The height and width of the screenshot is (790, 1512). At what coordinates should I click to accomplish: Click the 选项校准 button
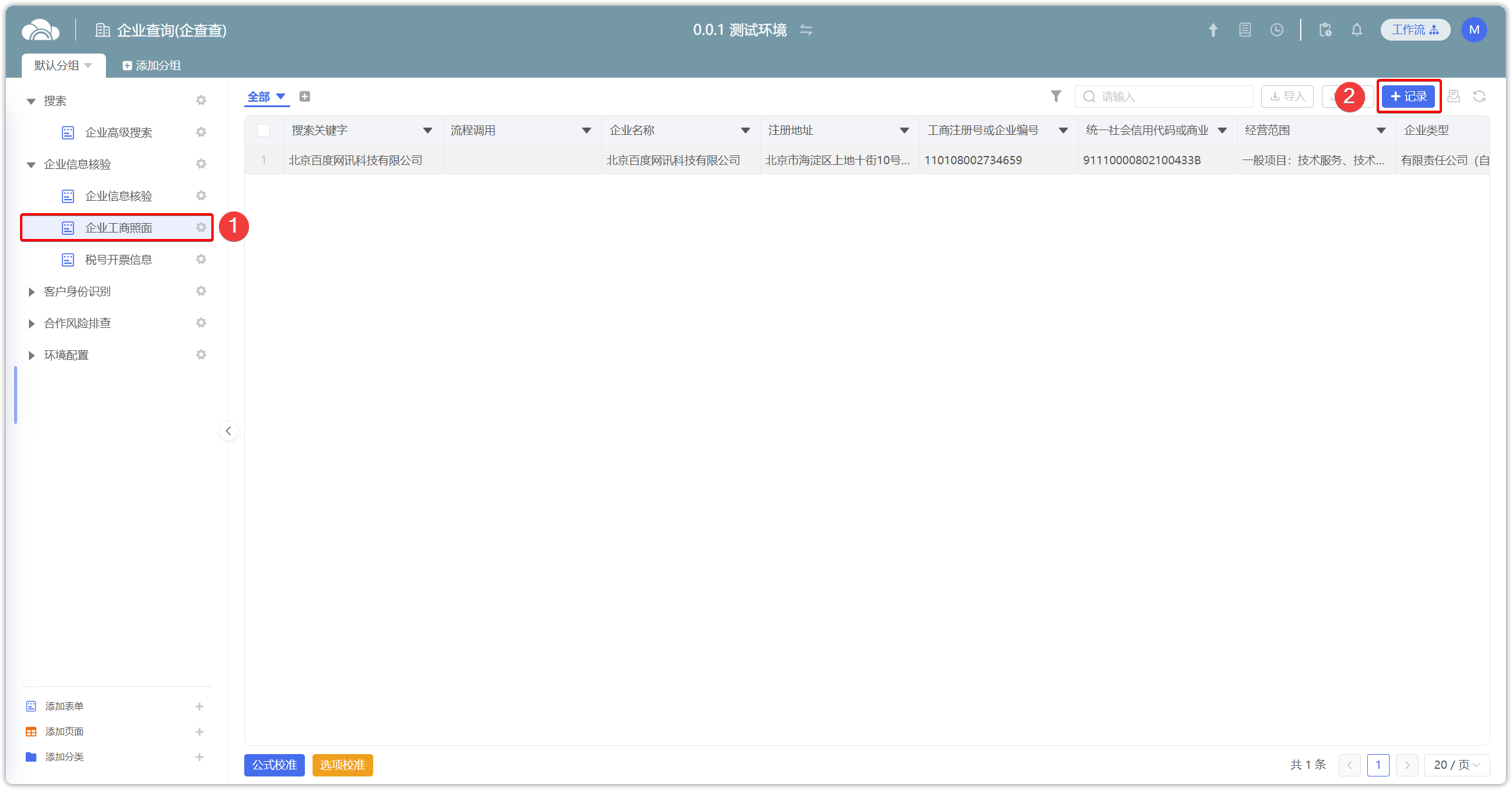click(x=343, y=765)
